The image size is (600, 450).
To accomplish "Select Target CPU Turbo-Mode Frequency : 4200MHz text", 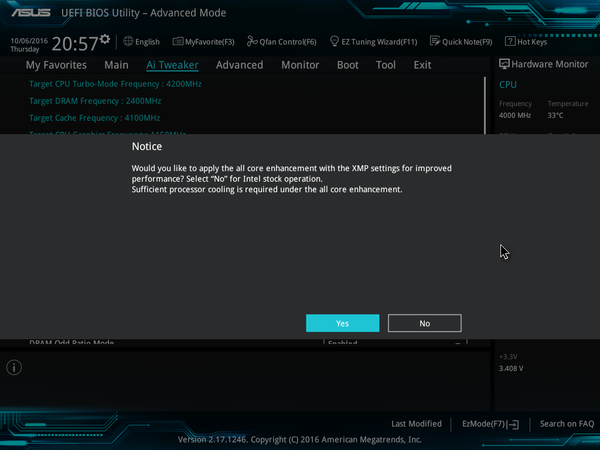I will pos(115,84).
